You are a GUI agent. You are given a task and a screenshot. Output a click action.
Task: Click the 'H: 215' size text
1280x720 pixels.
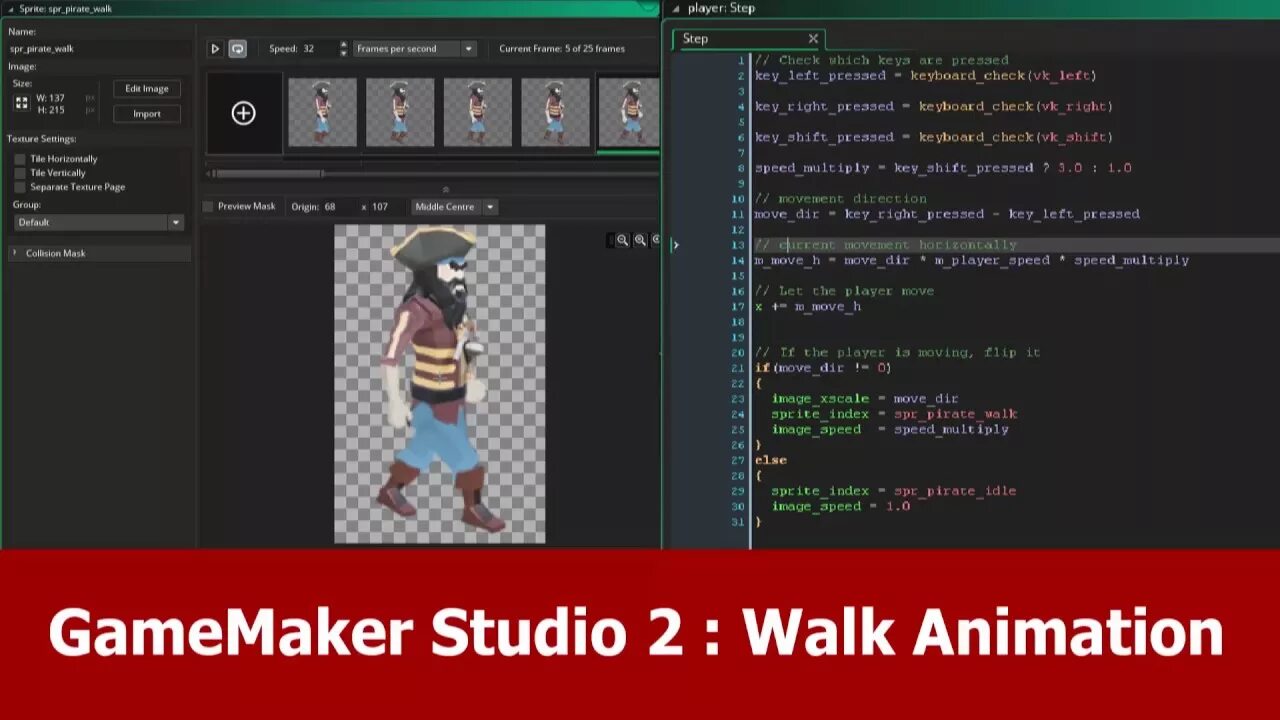50,110
